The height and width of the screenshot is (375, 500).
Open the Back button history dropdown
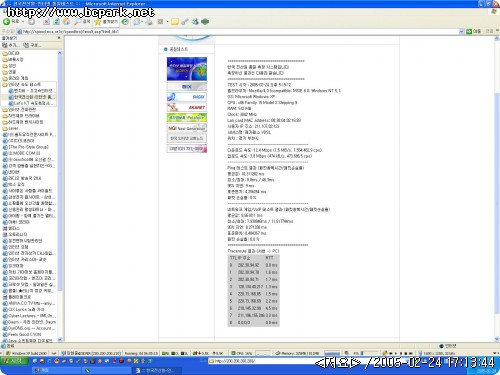click(x=23, y=22)
